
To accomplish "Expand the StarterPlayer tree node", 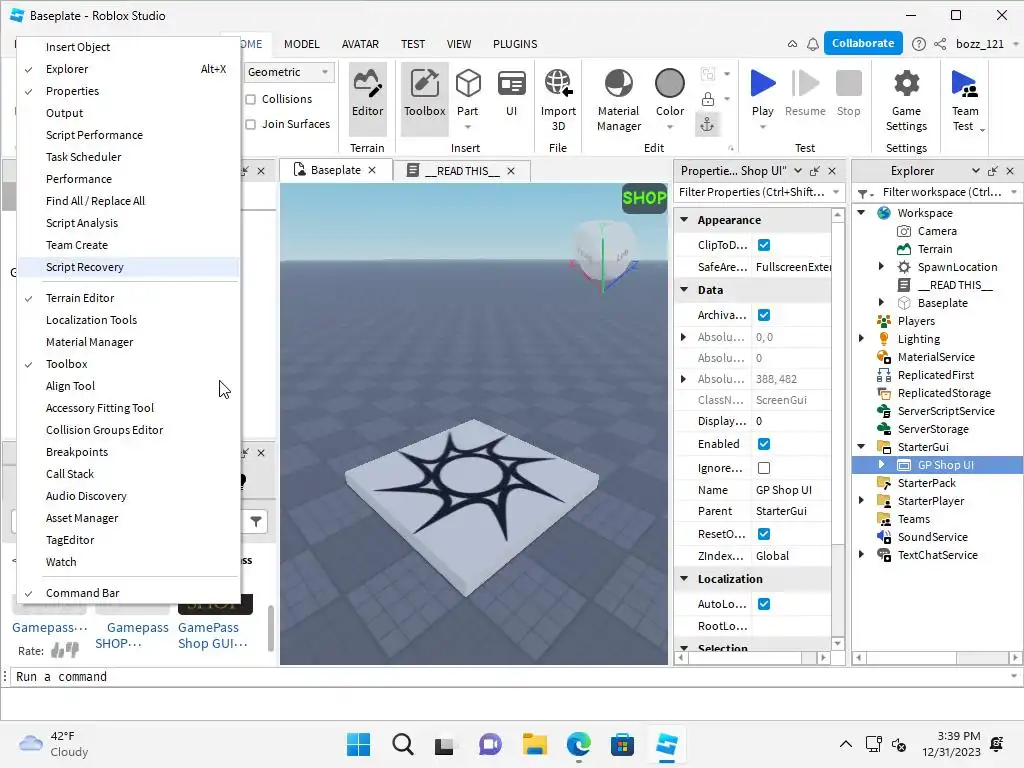I will click(x=861, y=501).
